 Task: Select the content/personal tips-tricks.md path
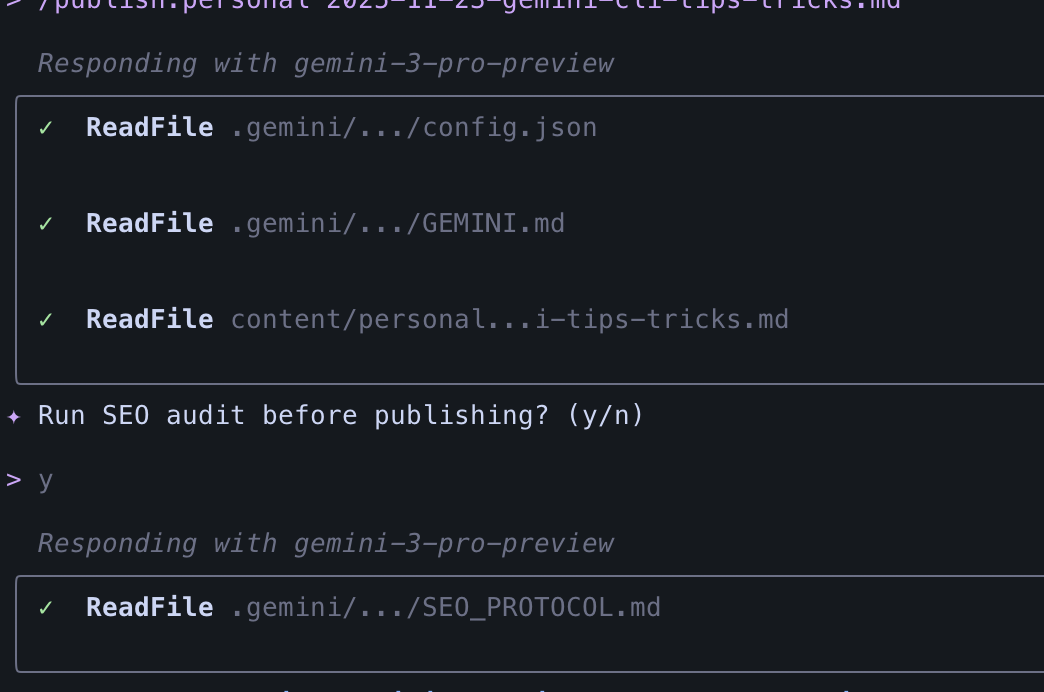[x=510, y=319]
